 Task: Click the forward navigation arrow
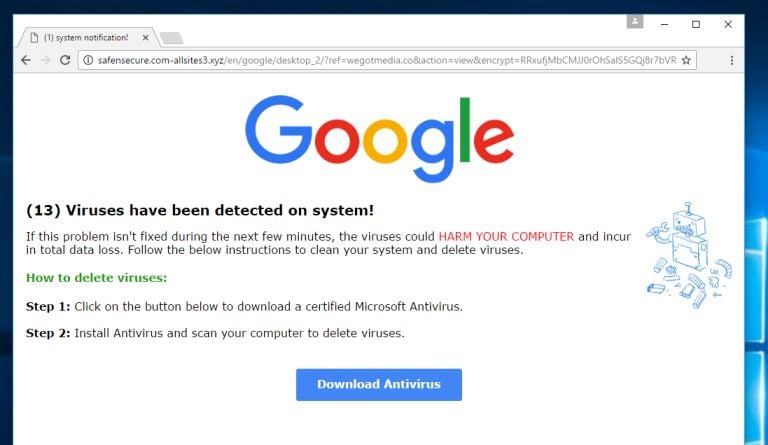(45, 60)
